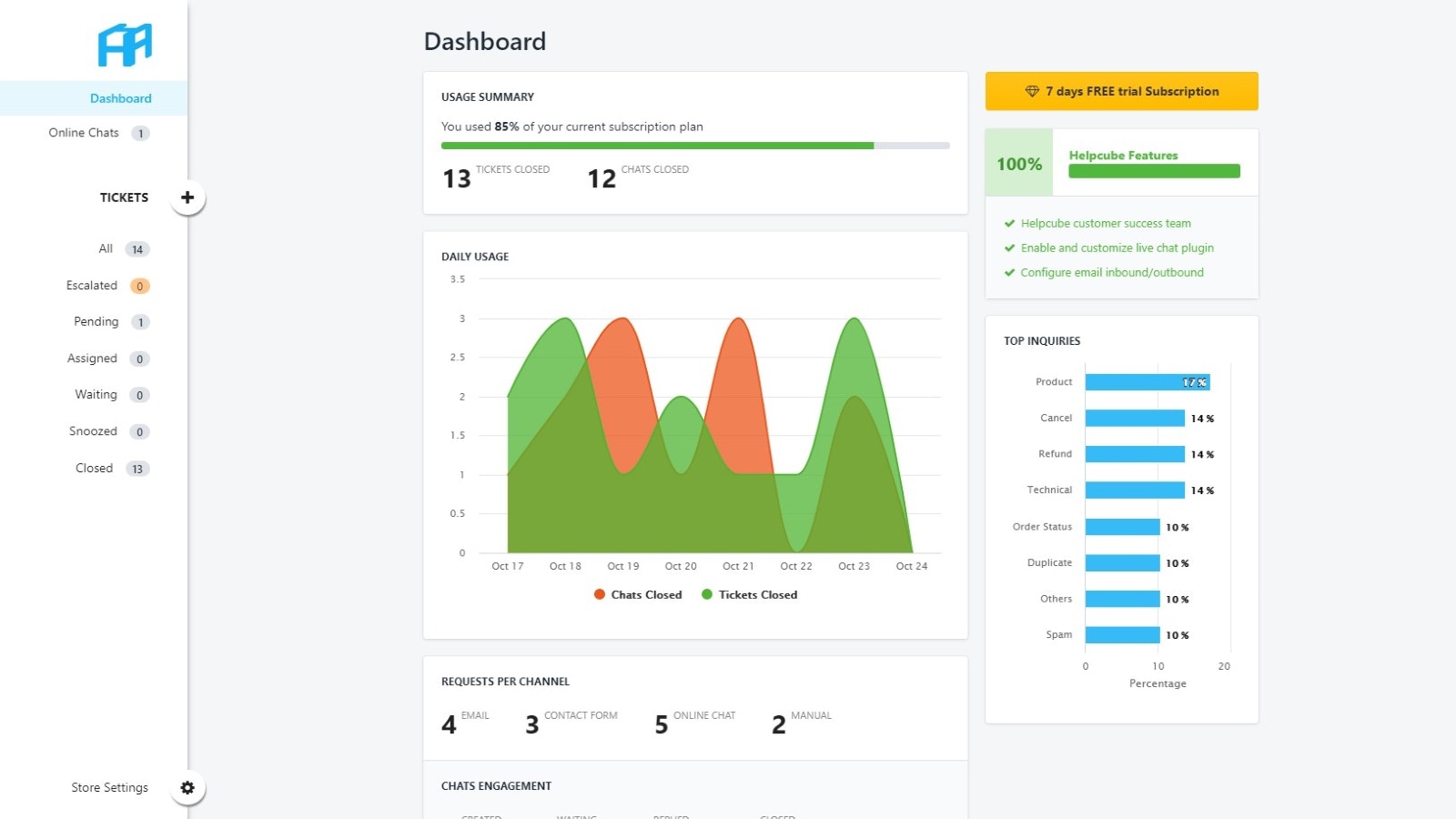This screenshot has height=819, width=1456.
Task: Click the Cancel inquiries bar
Action: [1135, 419]
